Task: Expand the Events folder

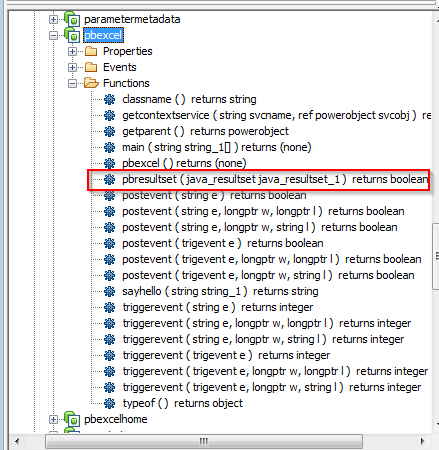Action: (x=72, y=67)
